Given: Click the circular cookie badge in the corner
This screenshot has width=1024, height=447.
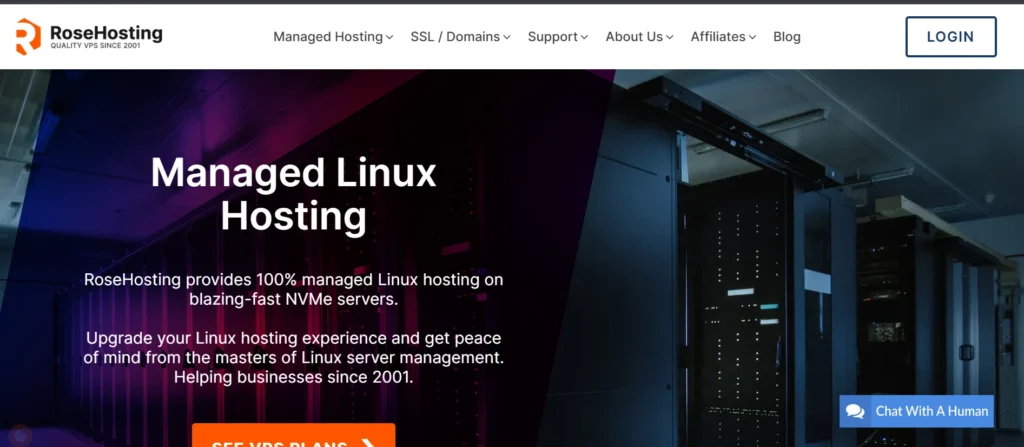Looking at the screenshot, I should pos(21,436).
